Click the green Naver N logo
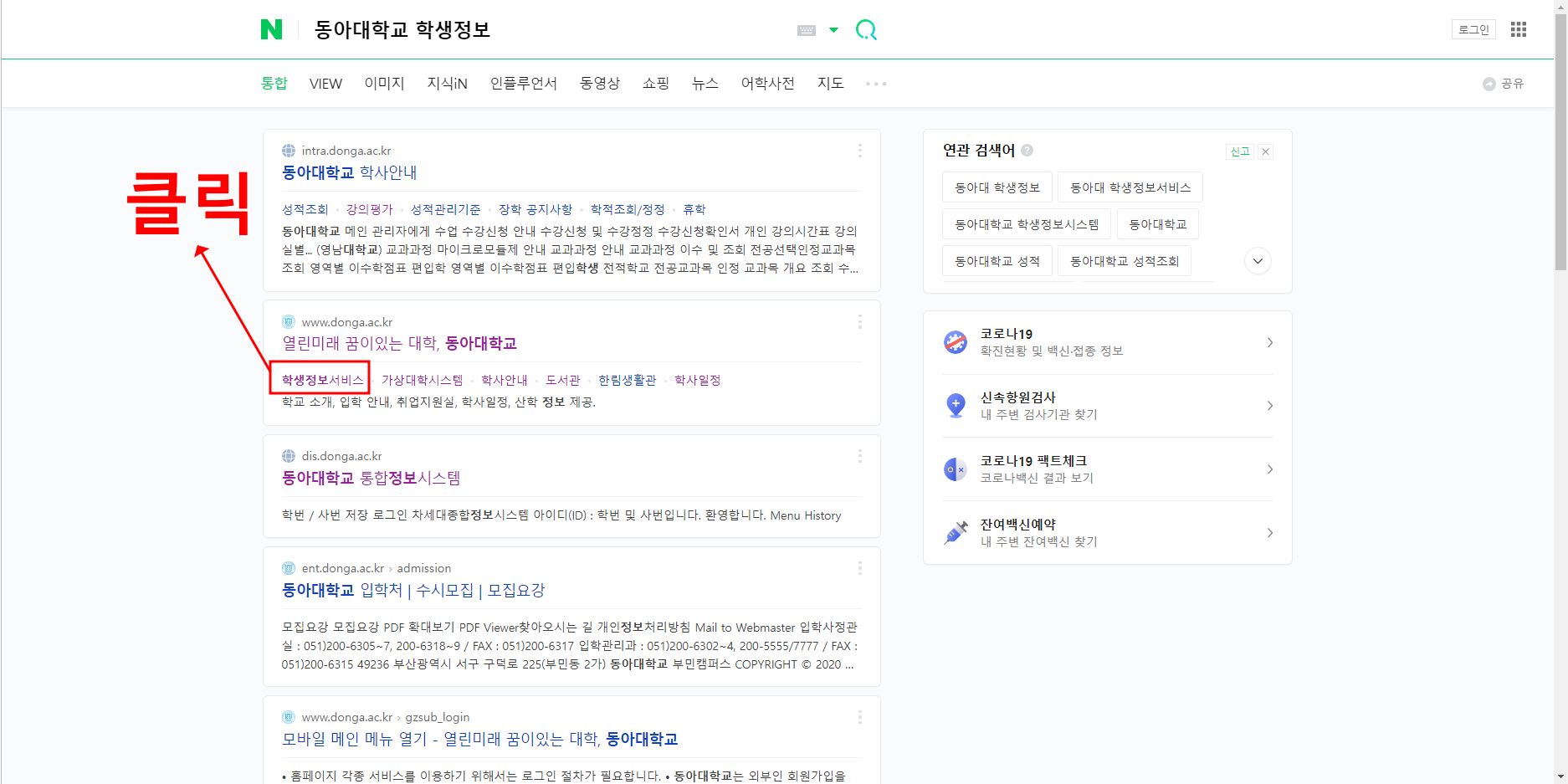Viewport: 1568px width, 784px height. pos(271,30)
